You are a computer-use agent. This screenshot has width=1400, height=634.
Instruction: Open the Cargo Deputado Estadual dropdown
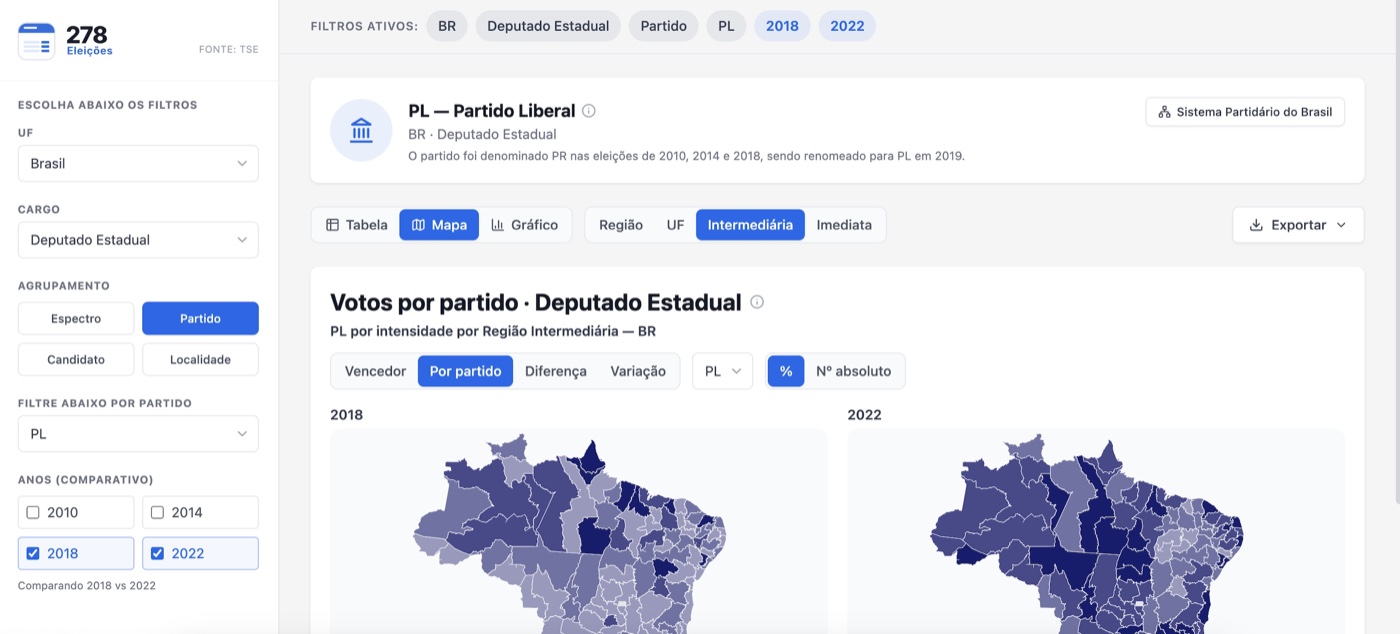[x=138, y=240]
